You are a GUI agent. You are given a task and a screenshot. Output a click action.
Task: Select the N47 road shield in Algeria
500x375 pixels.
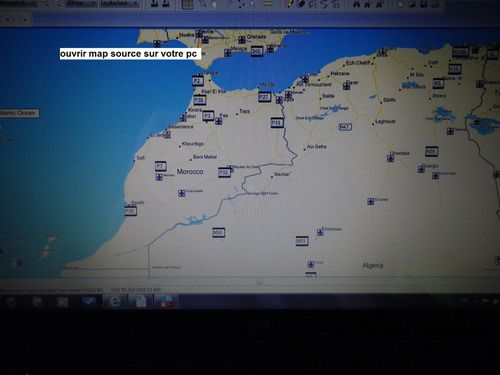345,127
